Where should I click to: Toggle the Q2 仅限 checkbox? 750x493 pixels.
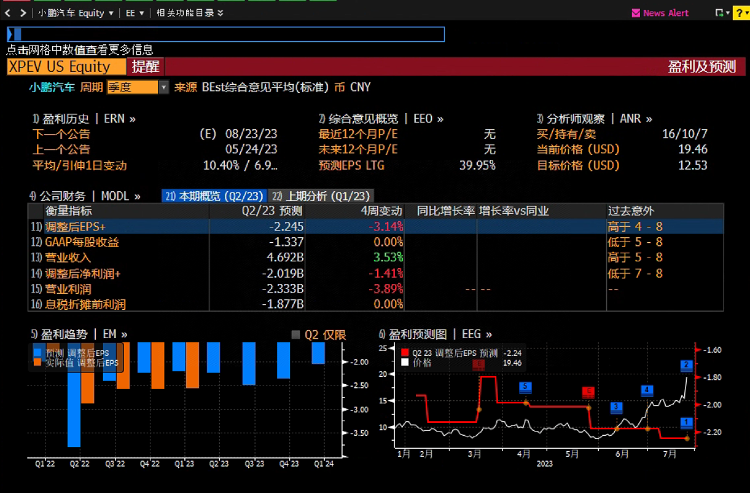296,335
